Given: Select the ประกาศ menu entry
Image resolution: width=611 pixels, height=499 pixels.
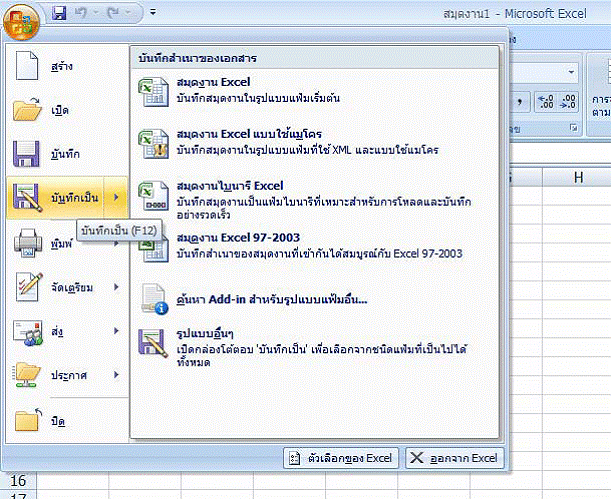Looking at the screenshot, I should tap(67, 375).
